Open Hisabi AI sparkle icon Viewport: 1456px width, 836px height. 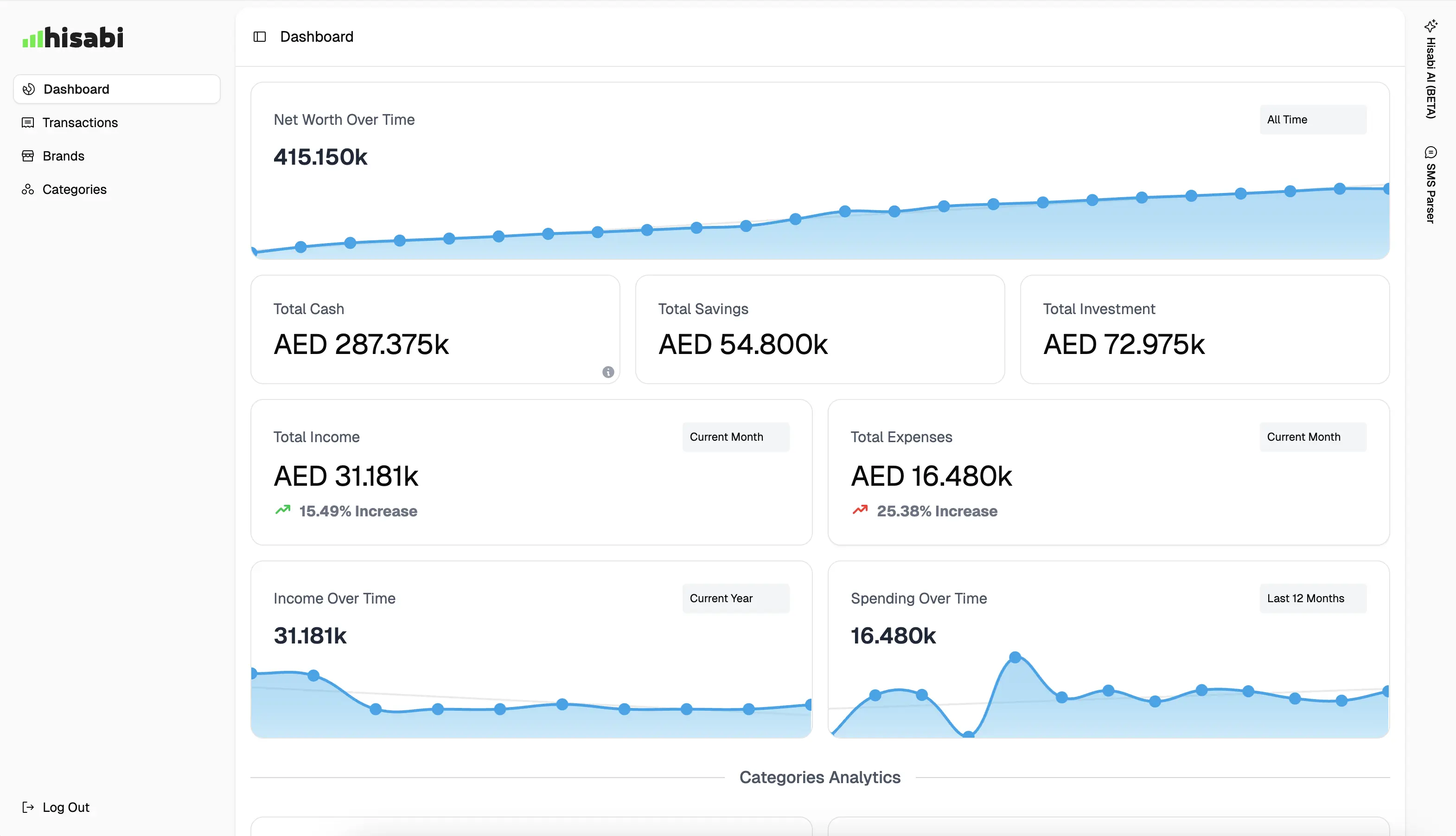[x=1430, y=26]
